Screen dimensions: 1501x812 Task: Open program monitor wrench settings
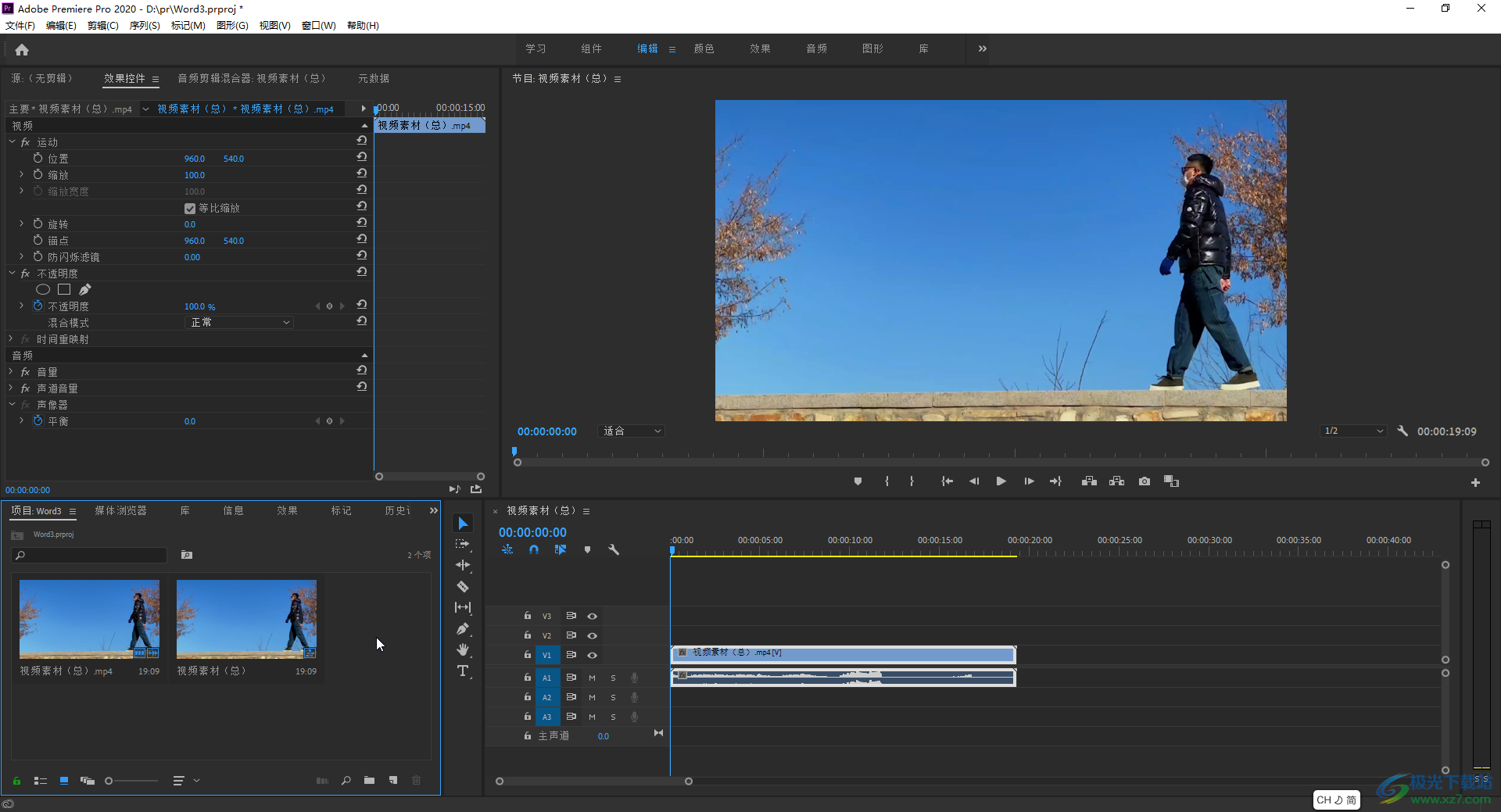coord(1402,431)
